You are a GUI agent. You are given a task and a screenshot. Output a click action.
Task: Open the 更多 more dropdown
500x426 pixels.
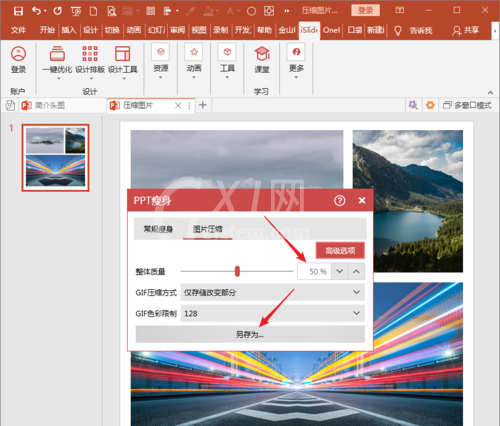296,61
